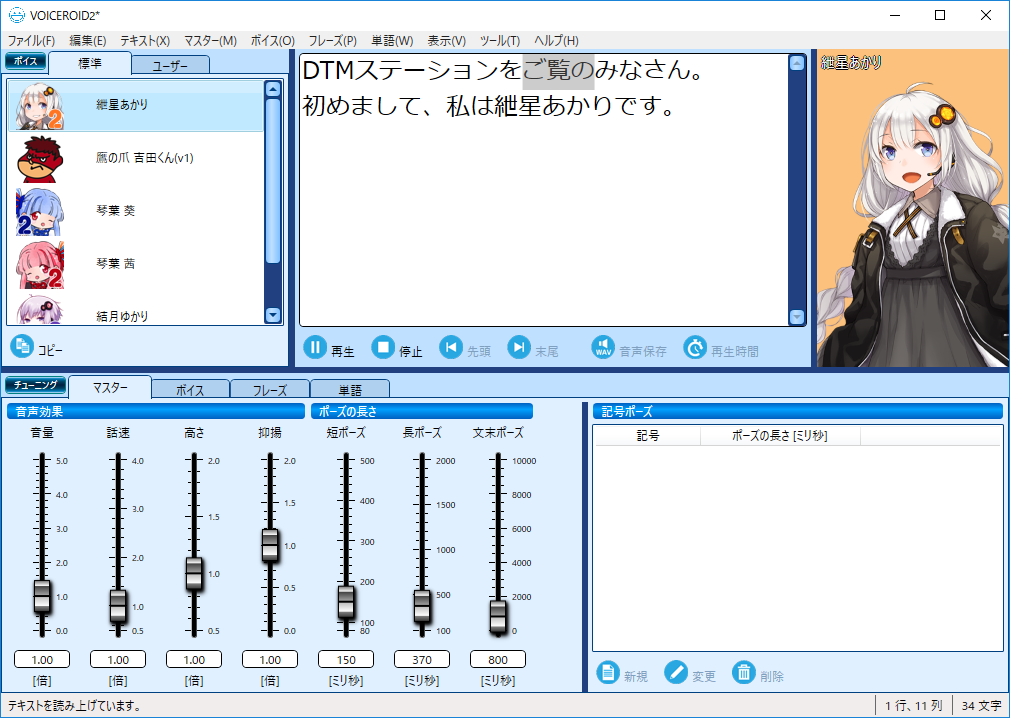Switch to マスター tuning tab
The image size is (1010, 718).
pyautogui.click(x=110, y=388)
